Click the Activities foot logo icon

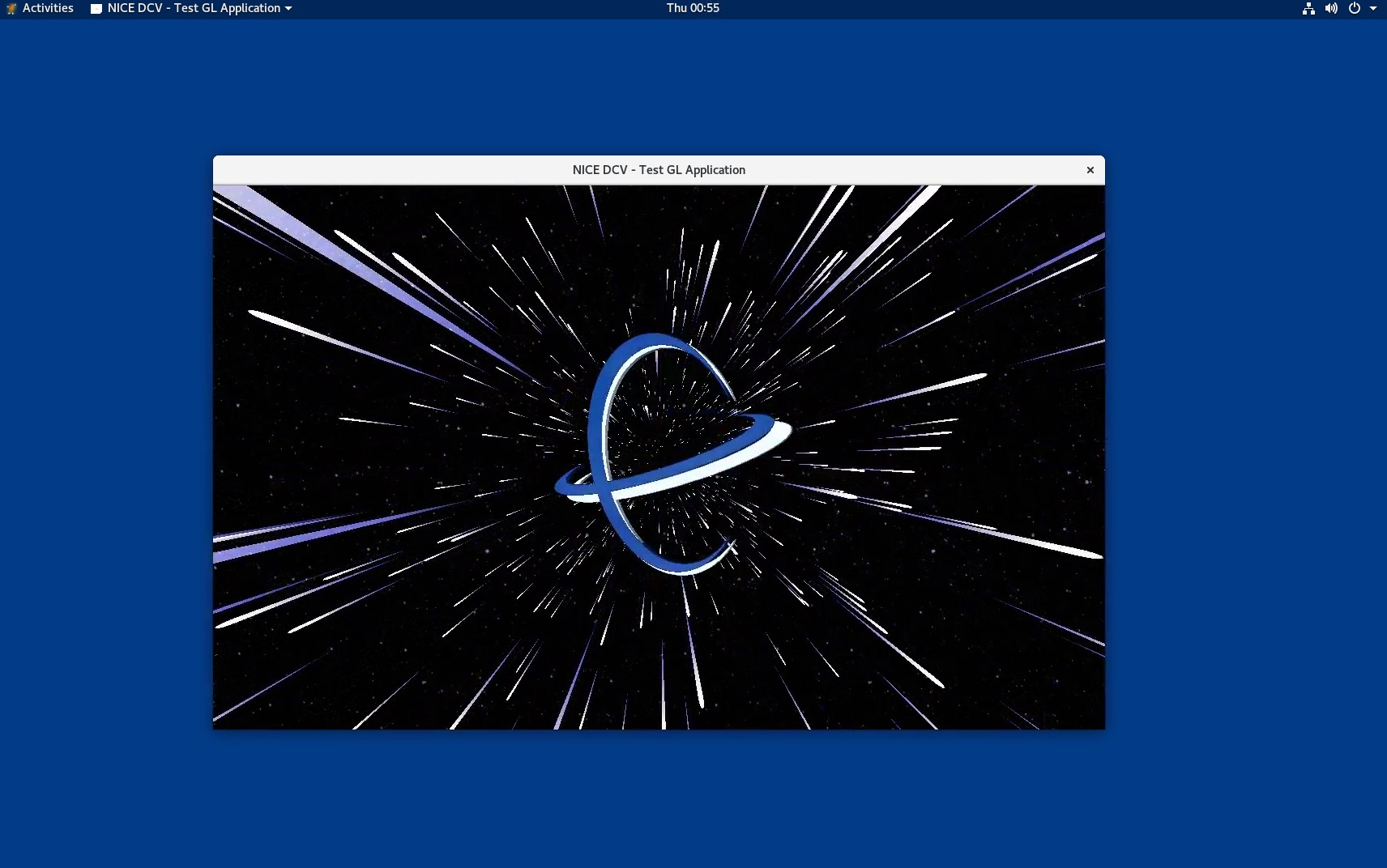[x=11, y=8]
